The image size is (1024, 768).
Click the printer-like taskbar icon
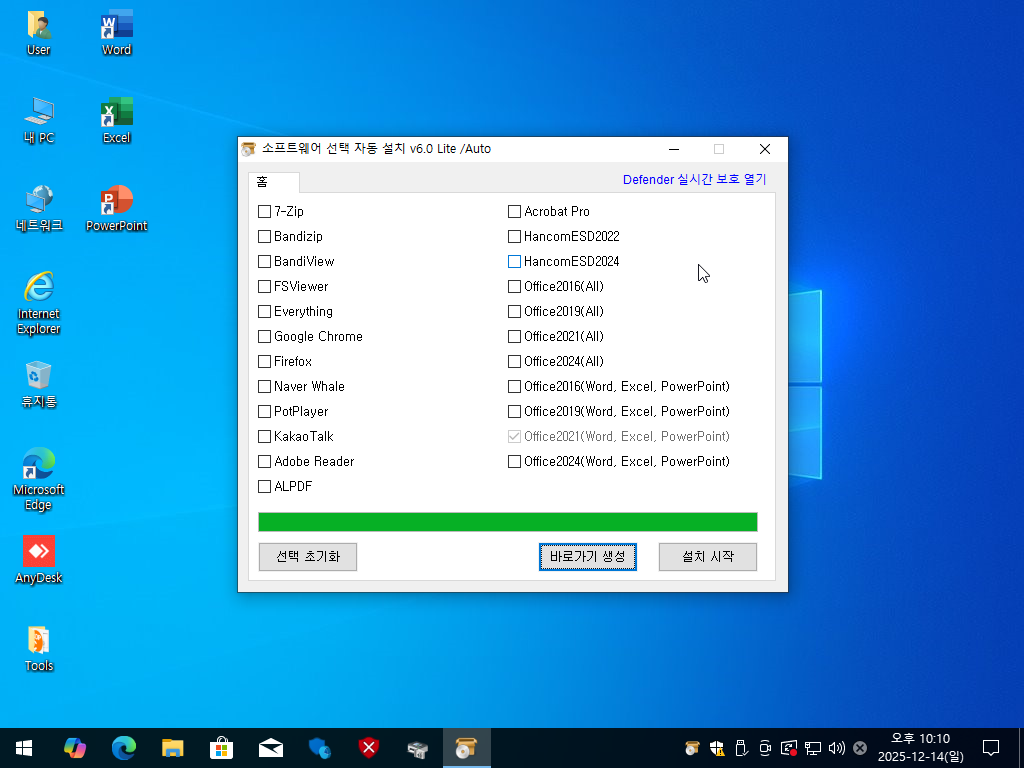417,748
